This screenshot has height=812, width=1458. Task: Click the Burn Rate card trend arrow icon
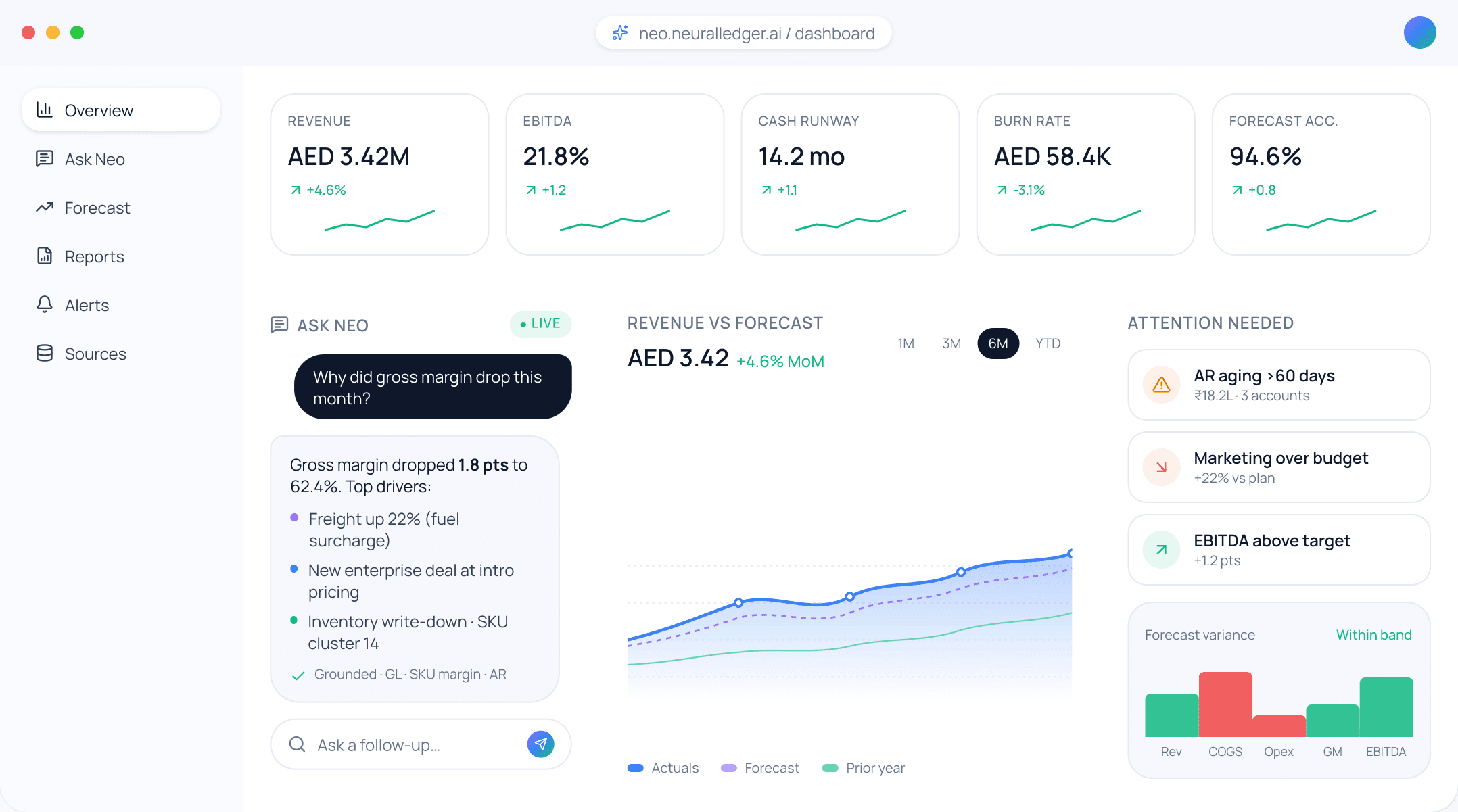(x=1002, y=190)
